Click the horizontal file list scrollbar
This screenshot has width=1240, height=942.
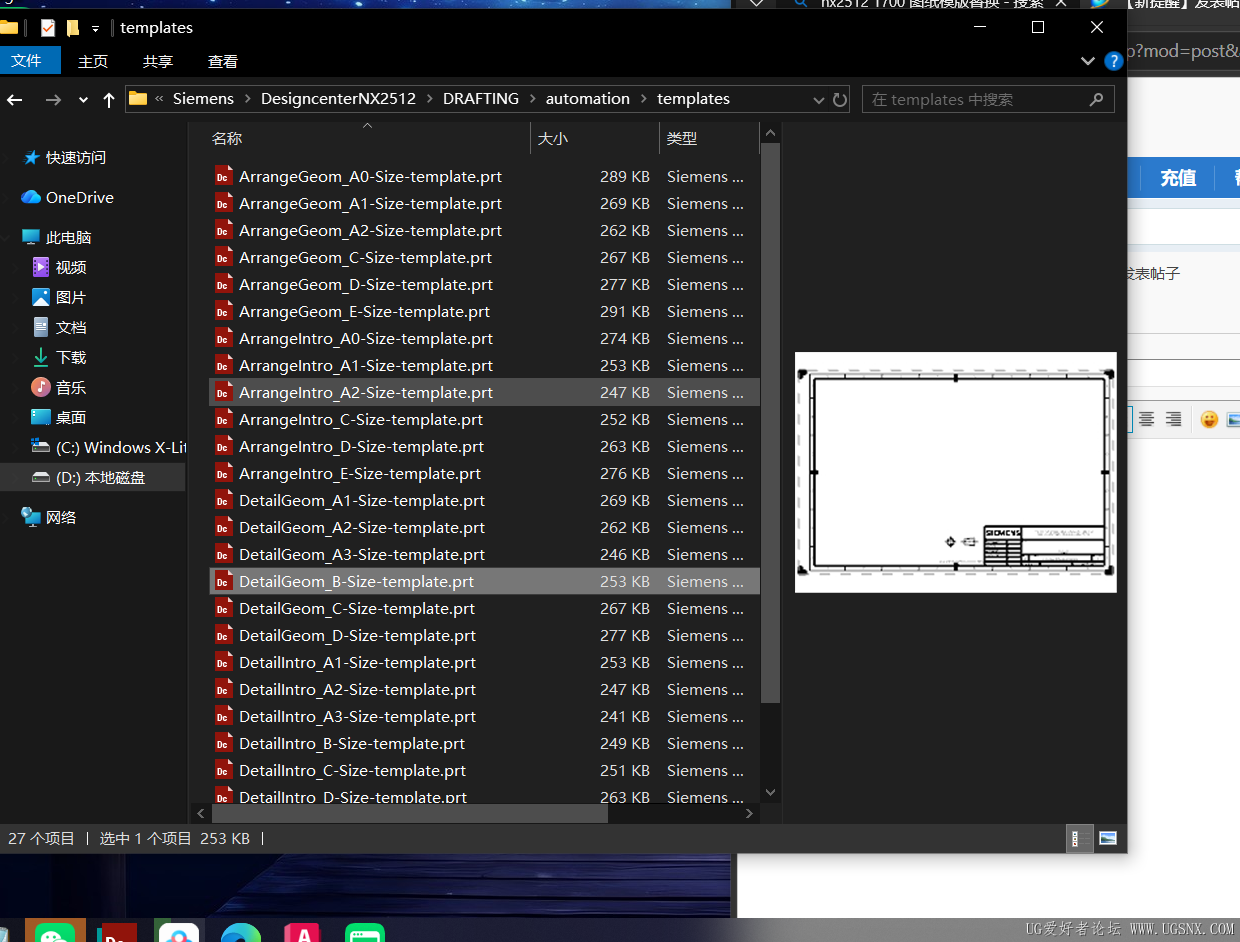click(x=408, y=814)
